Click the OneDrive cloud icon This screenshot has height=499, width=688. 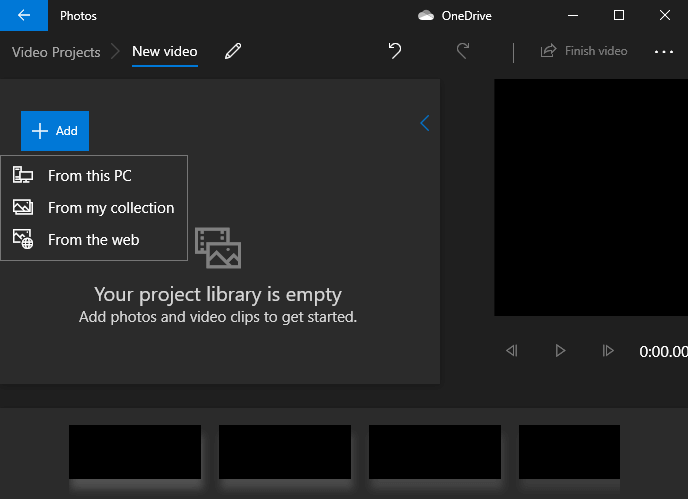tap(426, 15)
